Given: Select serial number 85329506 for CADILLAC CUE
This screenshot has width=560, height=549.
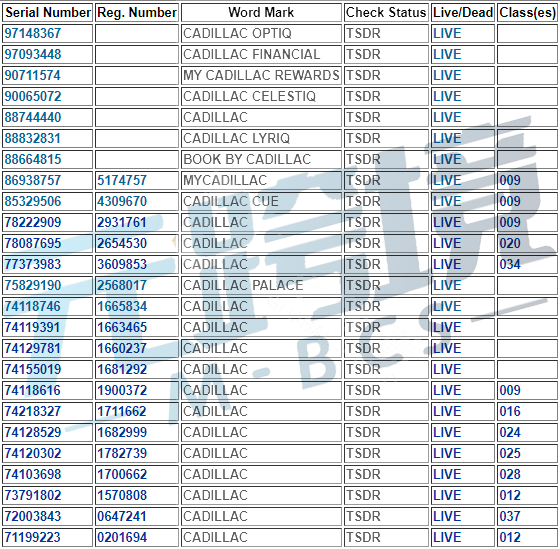Looking at the screenshot, I should (32, 201).
